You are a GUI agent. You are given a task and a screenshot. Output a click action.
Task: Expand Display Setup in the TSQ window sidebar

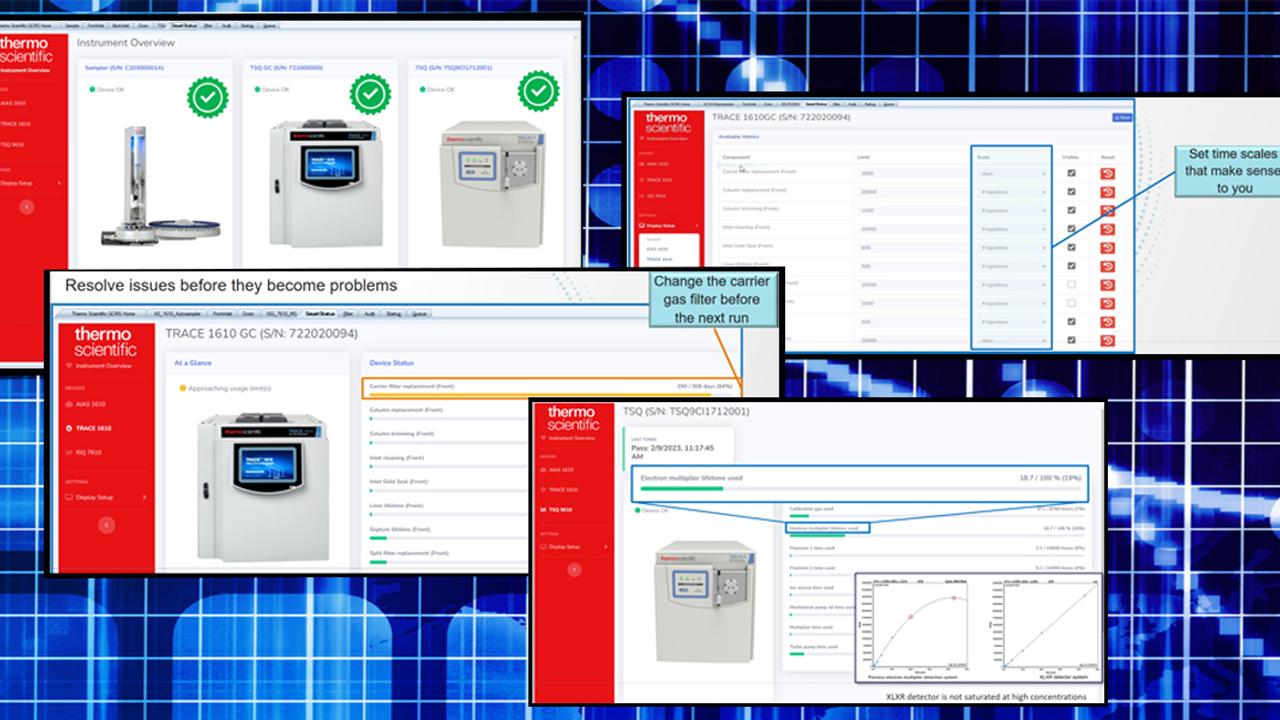point(573,547)
